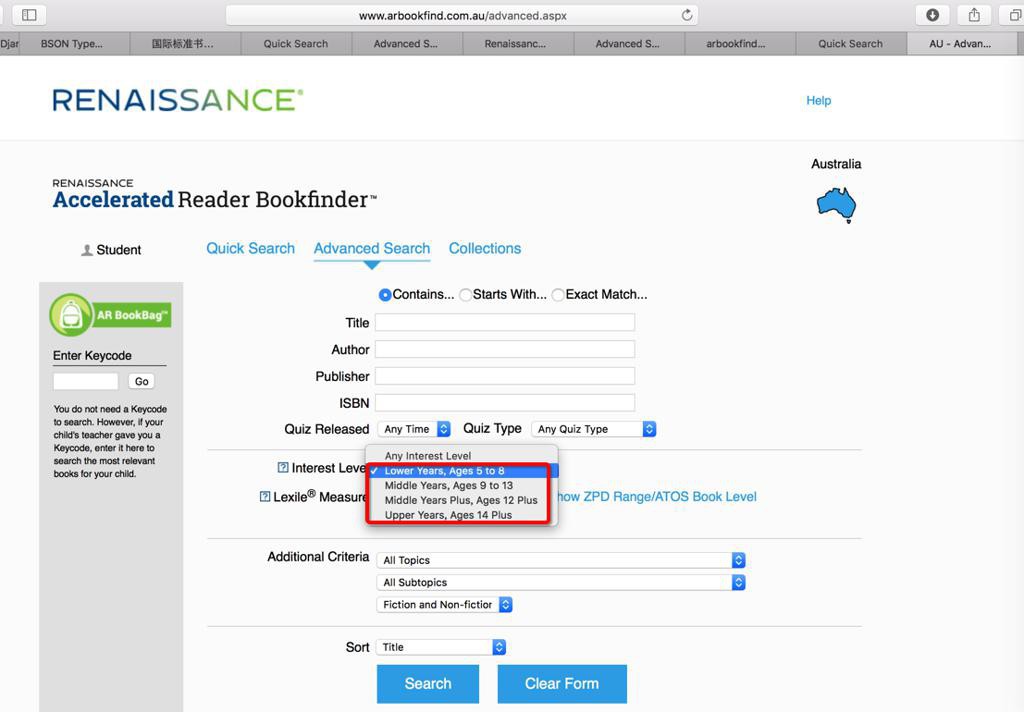The height and width of the screenshot is (712, 1024).
Task: Click the Student person icon
Action: click(87, 250)
